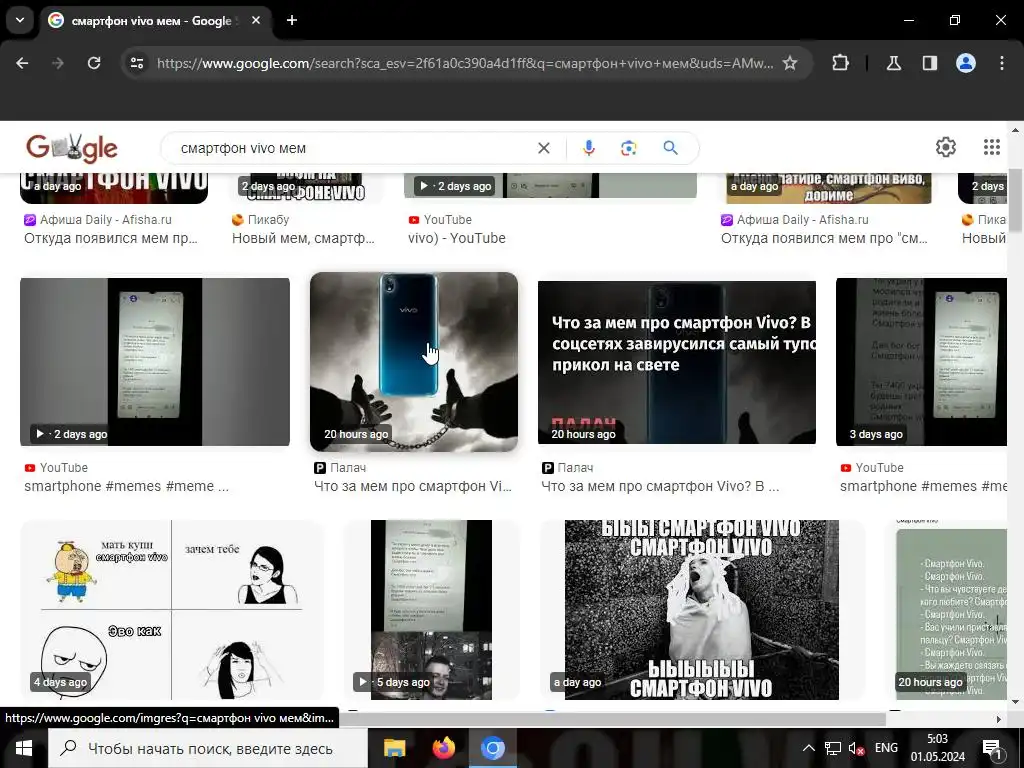
Task: Open link 'Откуда появился мем пр...' from Afisha
Action: [110, 238]
